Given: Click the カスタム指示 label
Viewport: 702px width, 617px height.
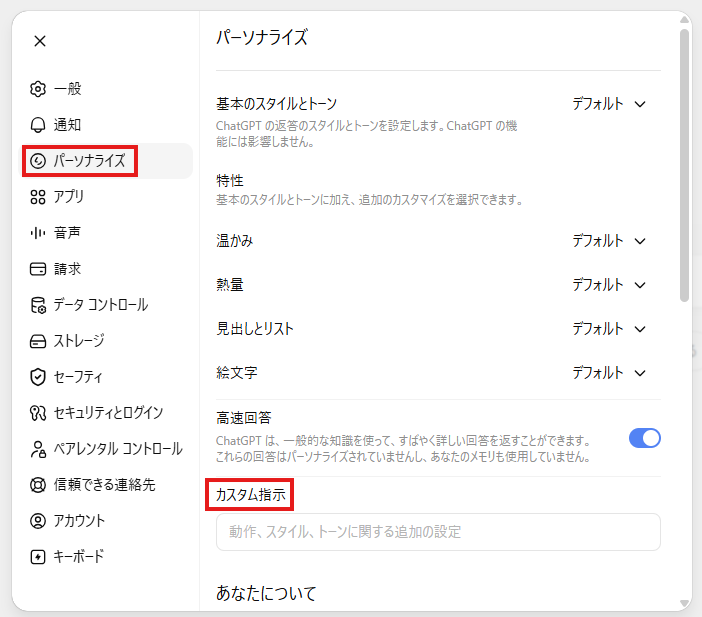Looking at the screenshot, I should pyautogui.click(x=251, y=495).
